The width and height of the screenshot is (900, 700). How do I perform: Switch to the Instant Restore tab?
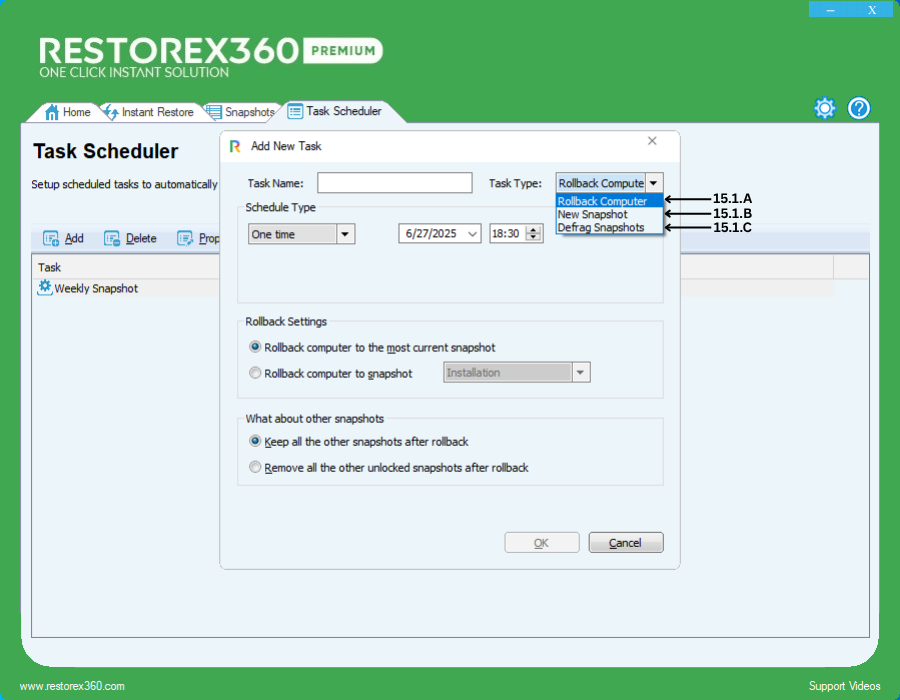click(x=148, y=112)
